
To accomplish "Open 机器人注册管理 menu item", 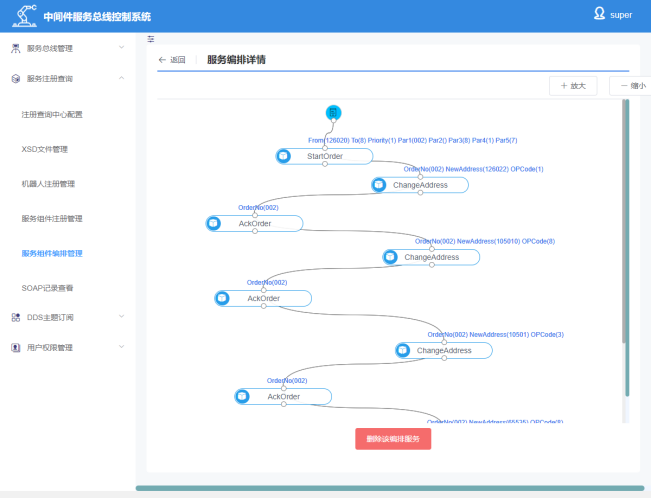I will click(48, 184).
